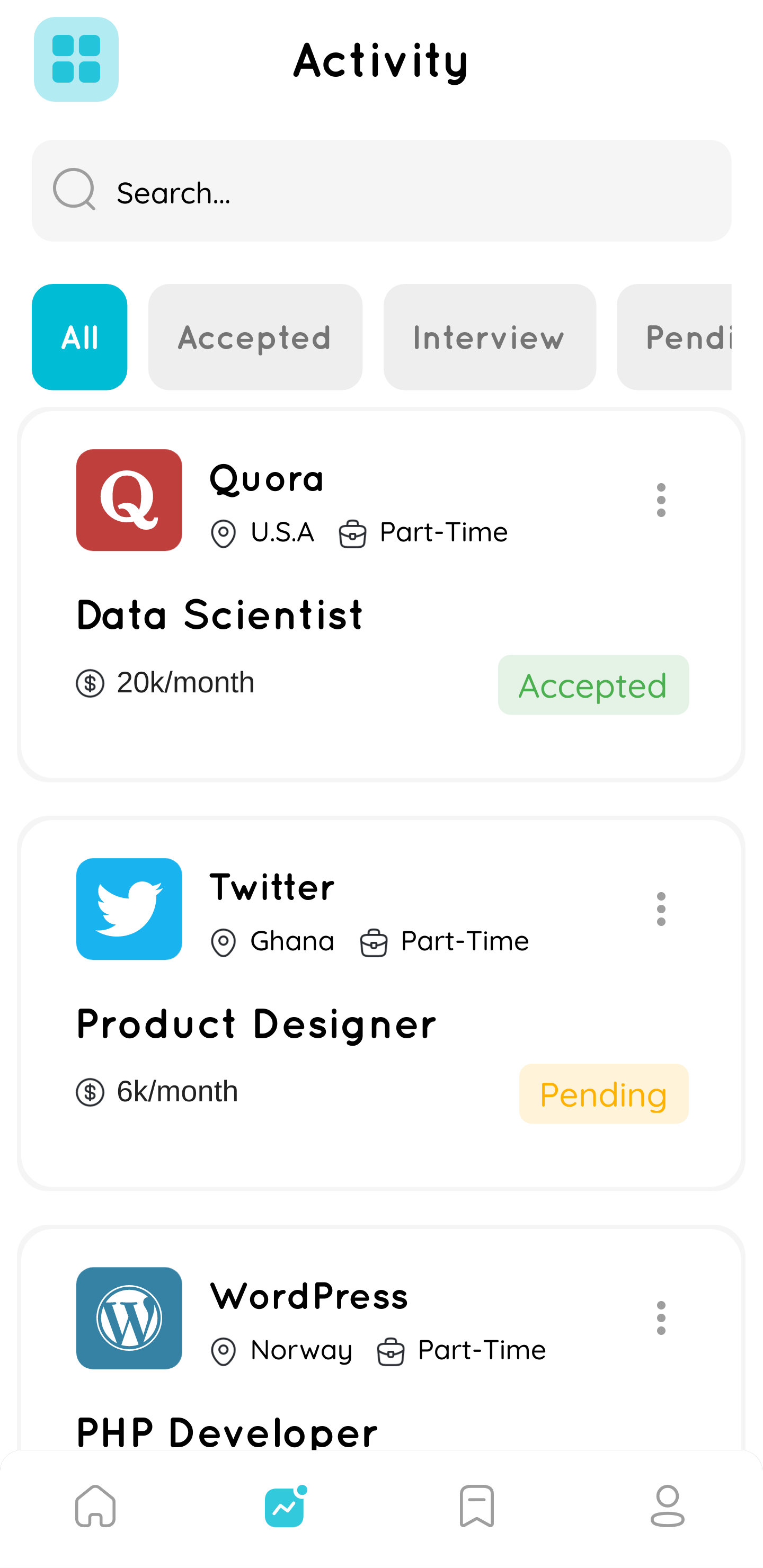Expand WordPress card three-dot menu
The height and width of the screenshot is (1568, 763).
click(661, 1318)
